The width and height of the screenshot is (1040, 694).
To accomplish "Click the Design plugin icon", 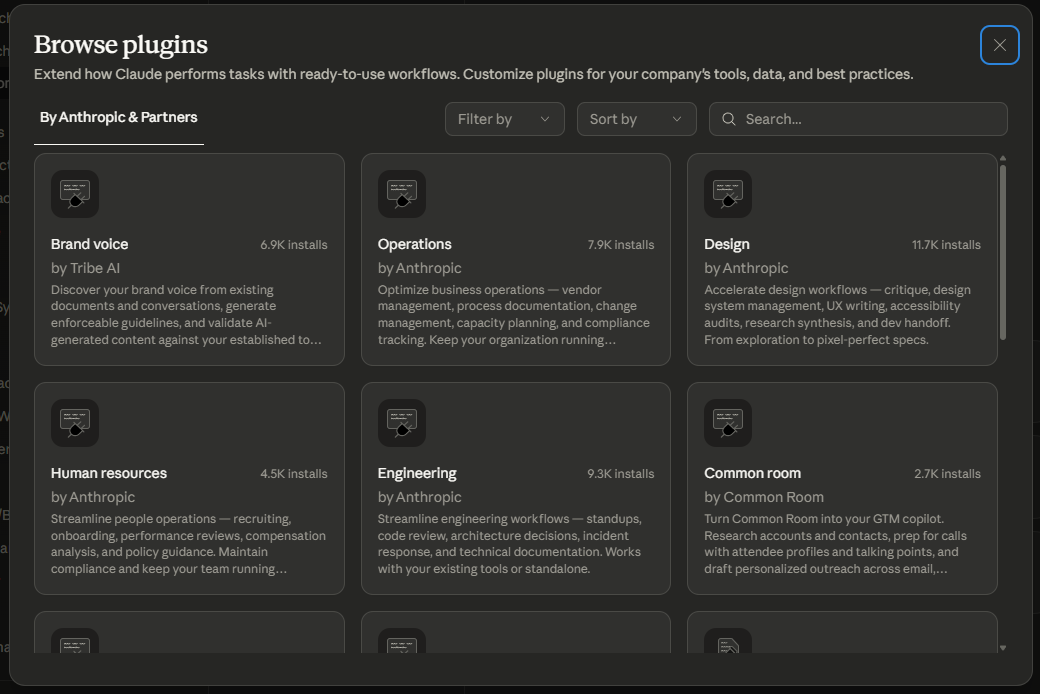I will point(728,194).
